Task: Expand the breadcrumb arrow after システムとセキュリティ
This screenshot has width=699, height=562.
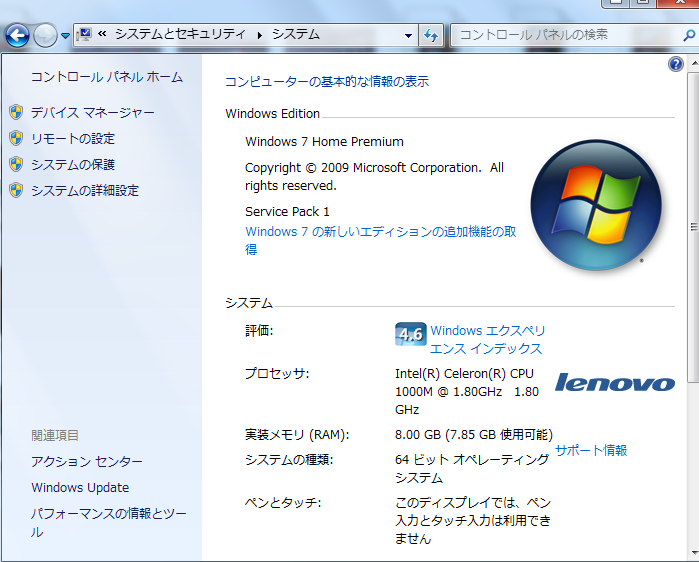Action: 260,35
